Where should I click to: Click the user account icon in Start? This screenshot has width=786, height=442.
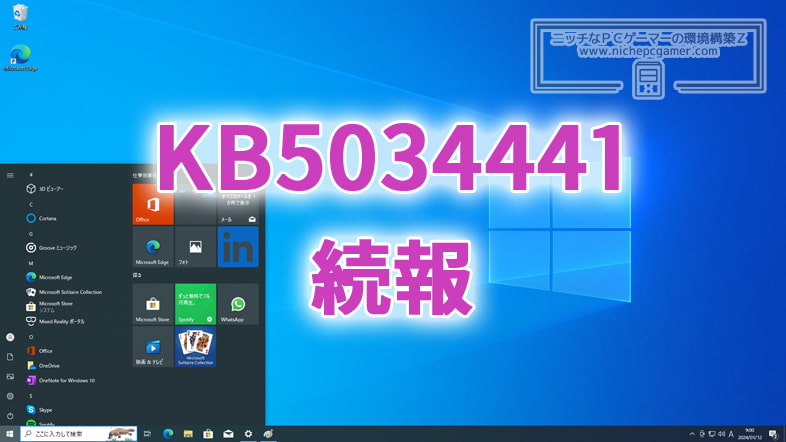(10, 337)
